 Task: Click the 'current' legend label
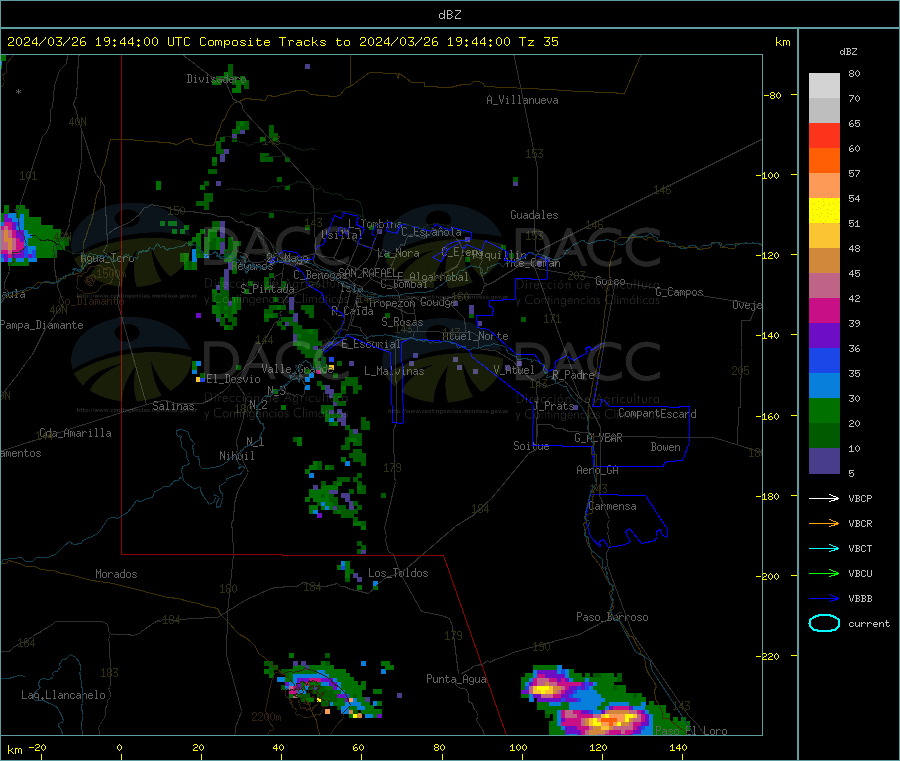click(x=869, y=623)
